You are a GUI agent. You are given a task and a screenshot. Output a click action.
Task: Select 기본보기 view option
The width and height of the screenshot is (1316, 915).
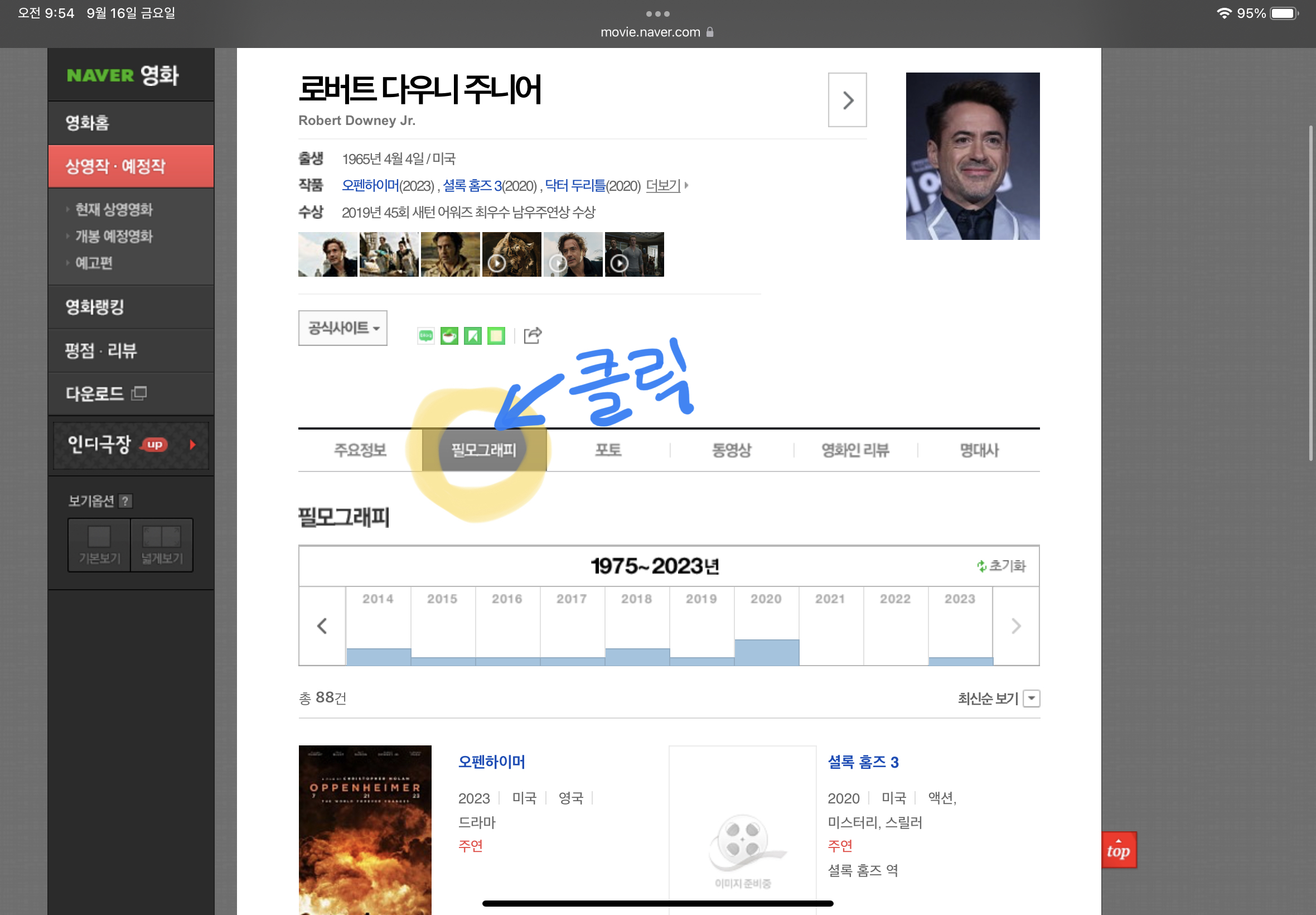(x=99, y=545)
